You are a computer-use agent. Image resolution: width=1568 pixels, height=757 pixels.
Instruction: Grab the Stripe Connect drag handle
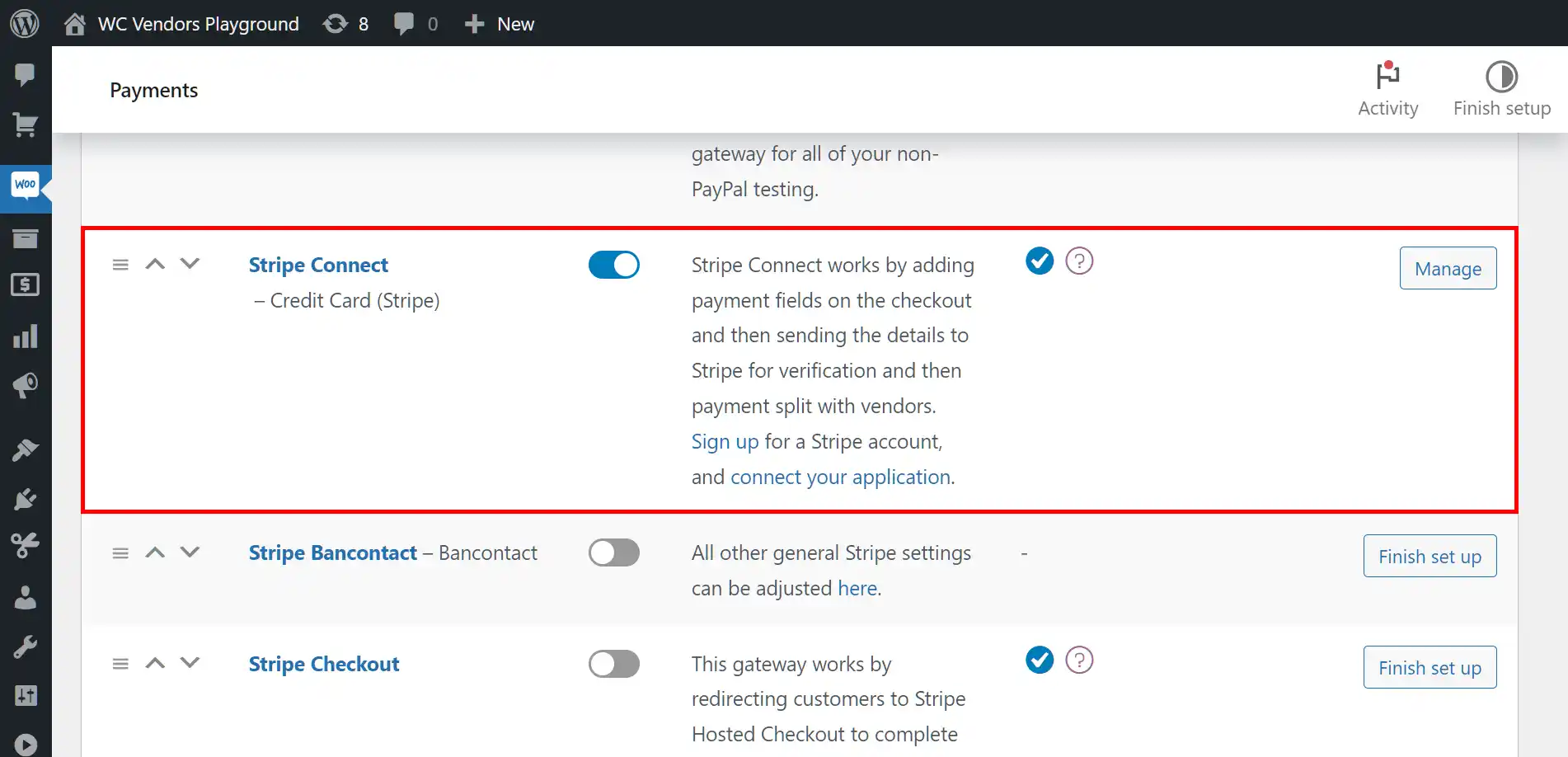120,265
